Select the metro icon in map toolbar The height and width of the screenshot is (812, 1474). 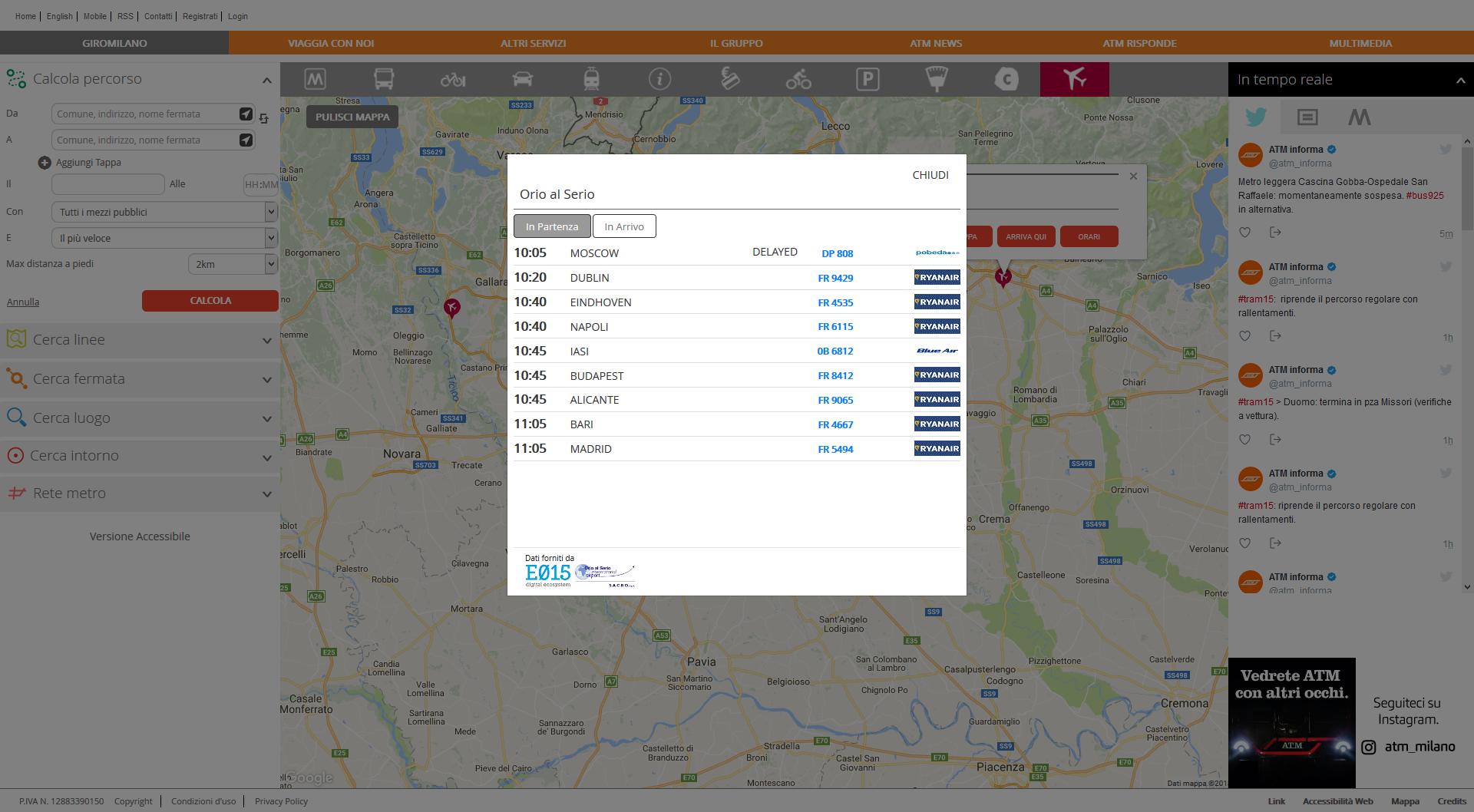315,79
